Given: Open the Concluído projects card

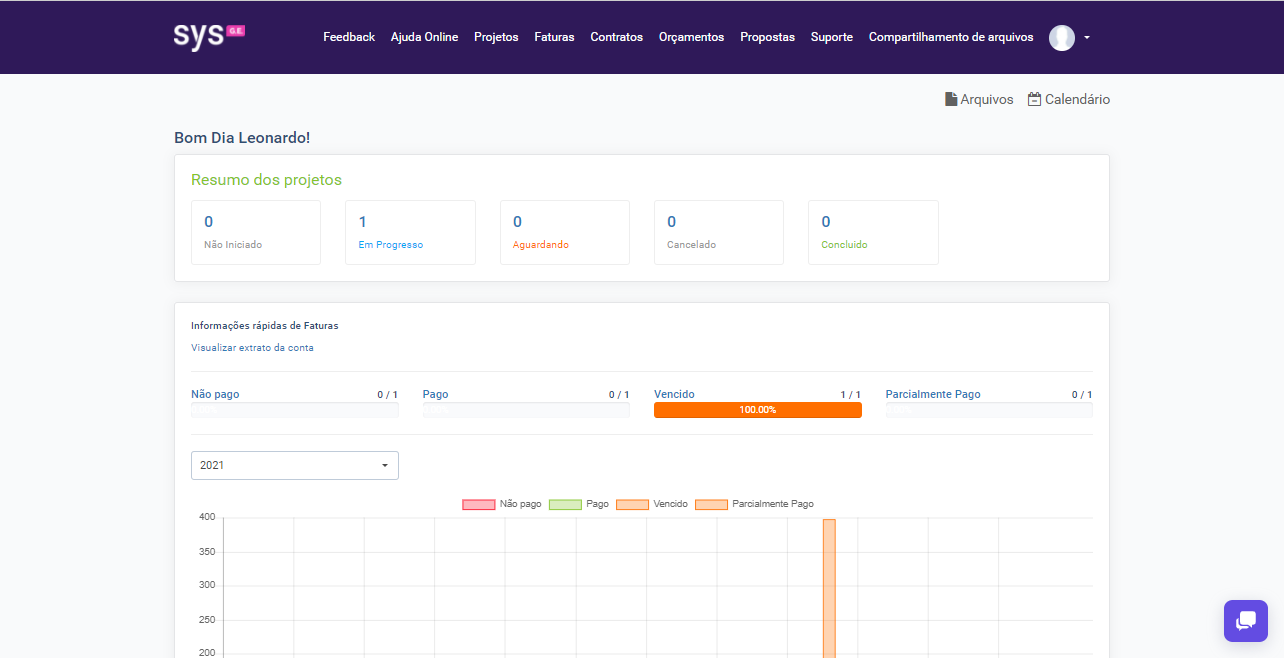Looking at the screenshot, I should pyautogui.click(x=872, y=232).
